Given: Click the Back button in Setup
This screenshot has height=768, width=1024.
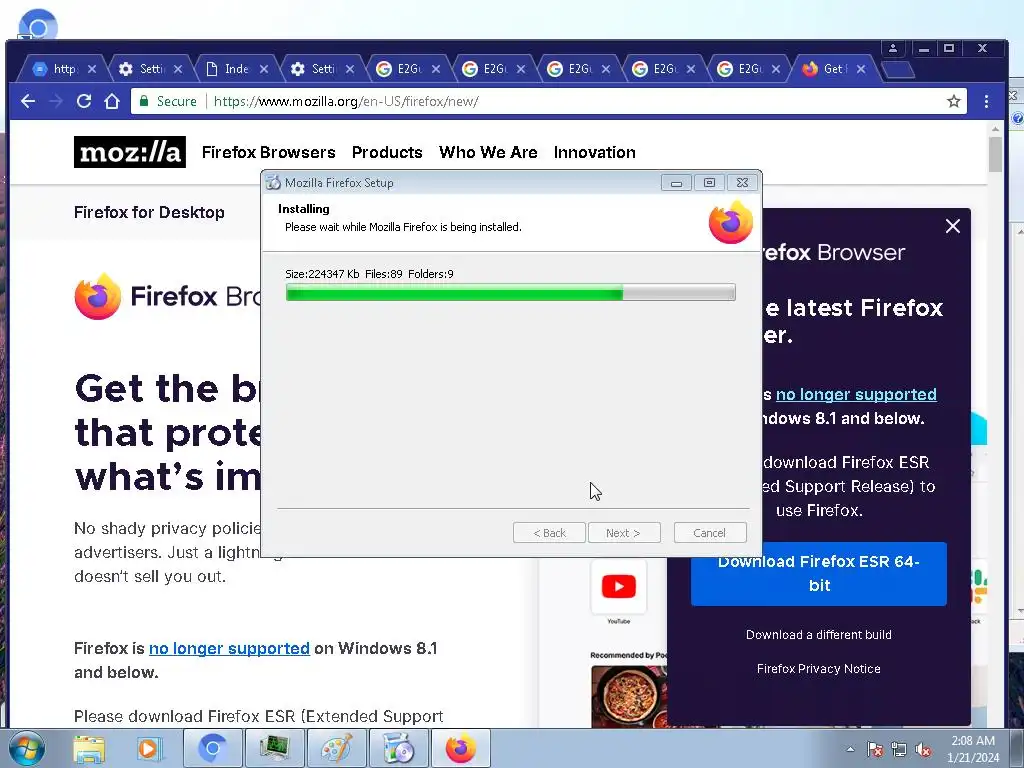Looking at the screenshot, I should click(549, 533).
